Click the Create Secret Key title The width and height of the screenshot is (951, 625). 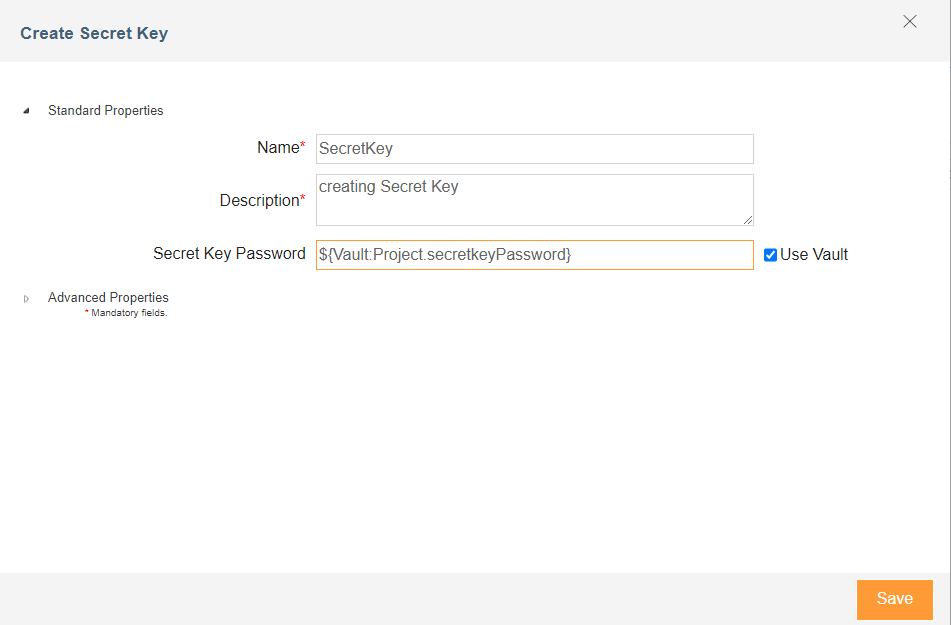(94, 33)
